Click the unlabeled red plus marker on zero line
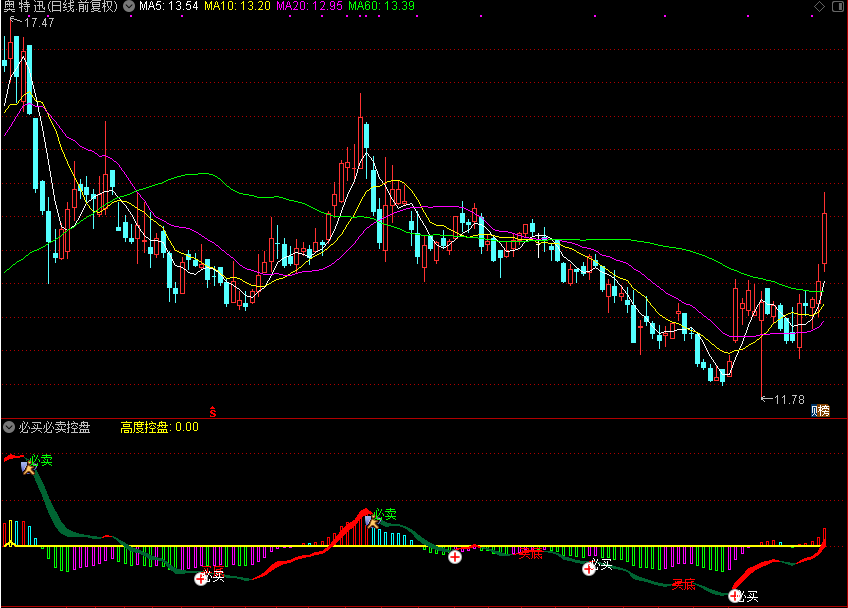Image resolution: width=848 pixels, height=608 pixels. coord(455,556)
